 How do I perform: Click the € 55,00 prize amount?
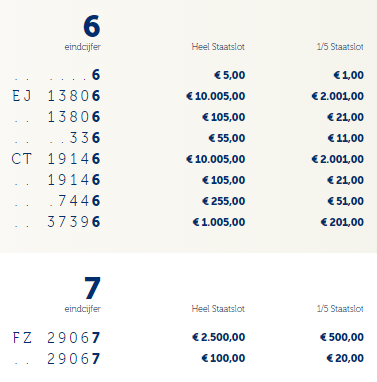tap(227, 138)
